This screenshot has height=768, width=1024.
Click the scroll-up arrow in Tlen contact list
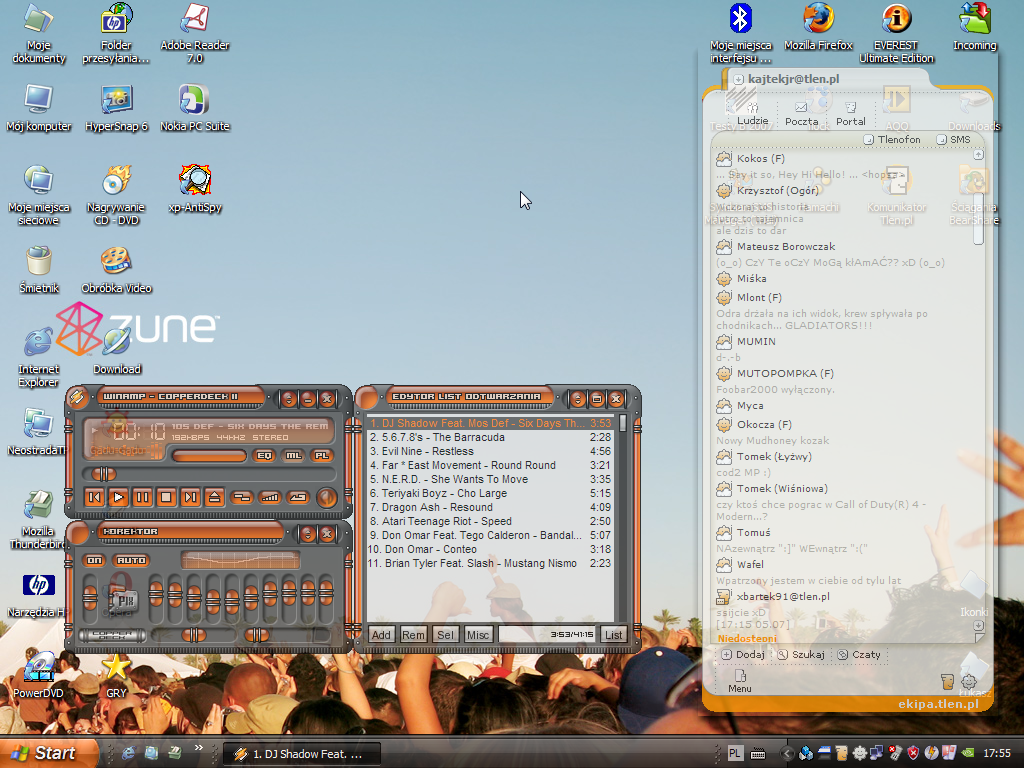(978, 155)
